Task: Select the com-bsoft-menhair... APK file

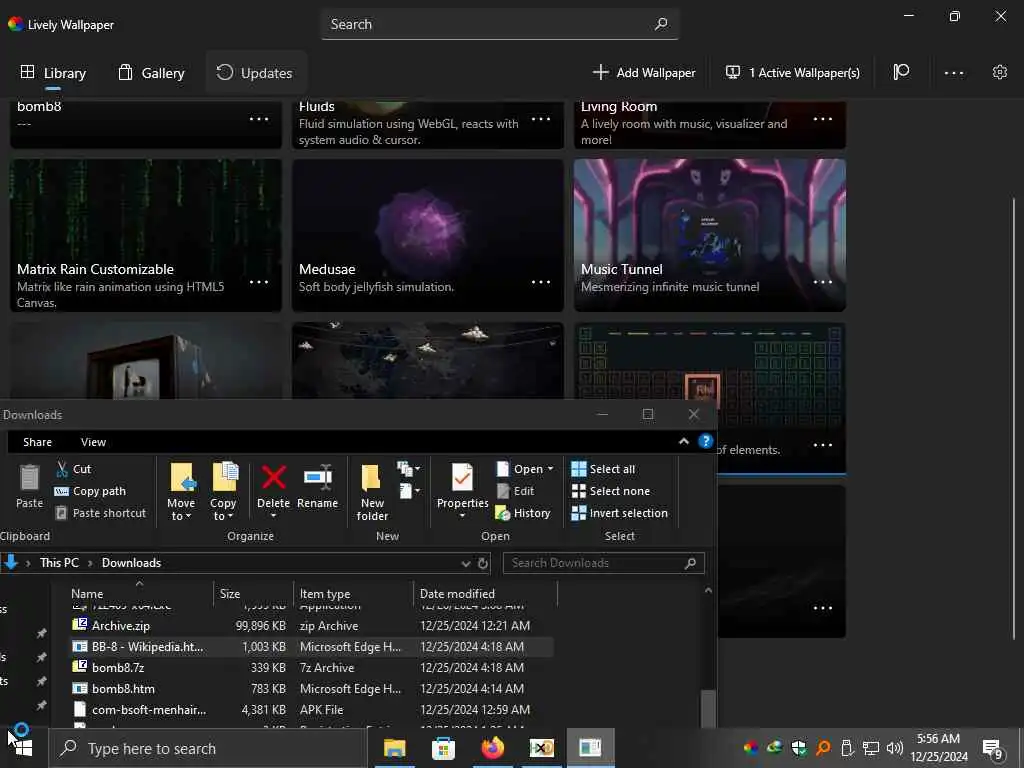Action: click(x=312, y=709)
